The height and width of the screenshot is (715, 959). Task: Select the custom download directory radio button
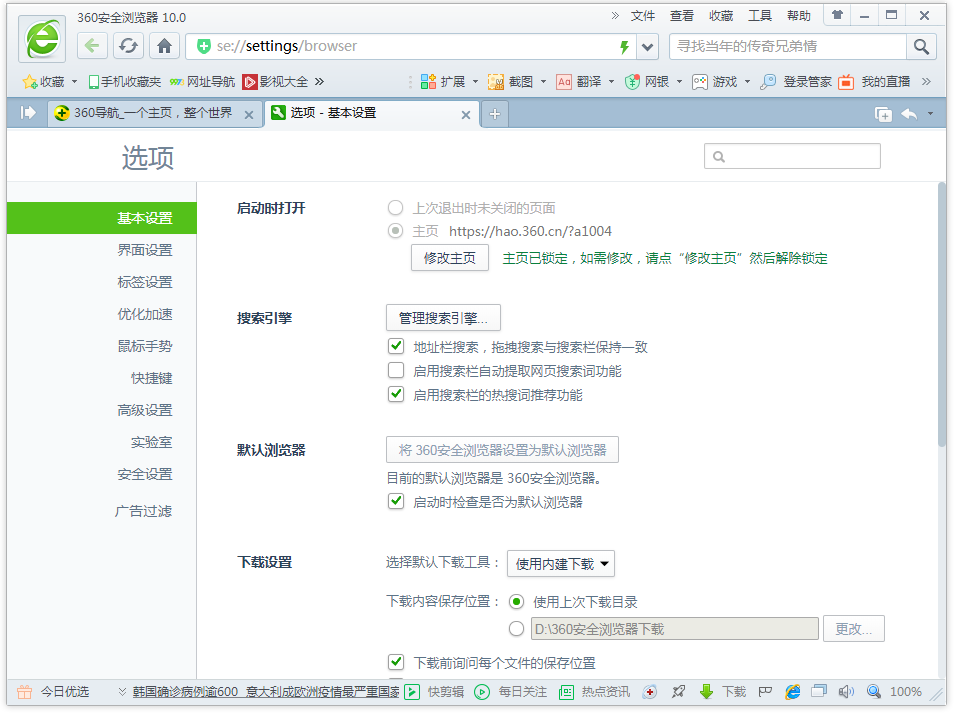(x=516, y=629)
